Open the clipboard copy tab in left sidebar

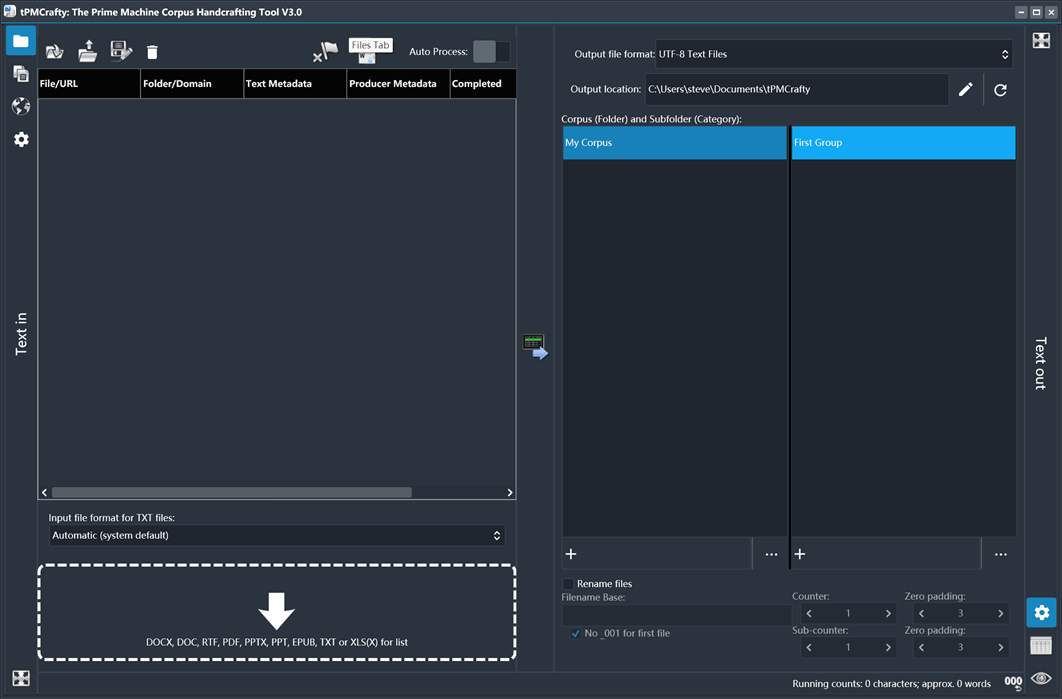pyautogui.click(x=21, y=74)
